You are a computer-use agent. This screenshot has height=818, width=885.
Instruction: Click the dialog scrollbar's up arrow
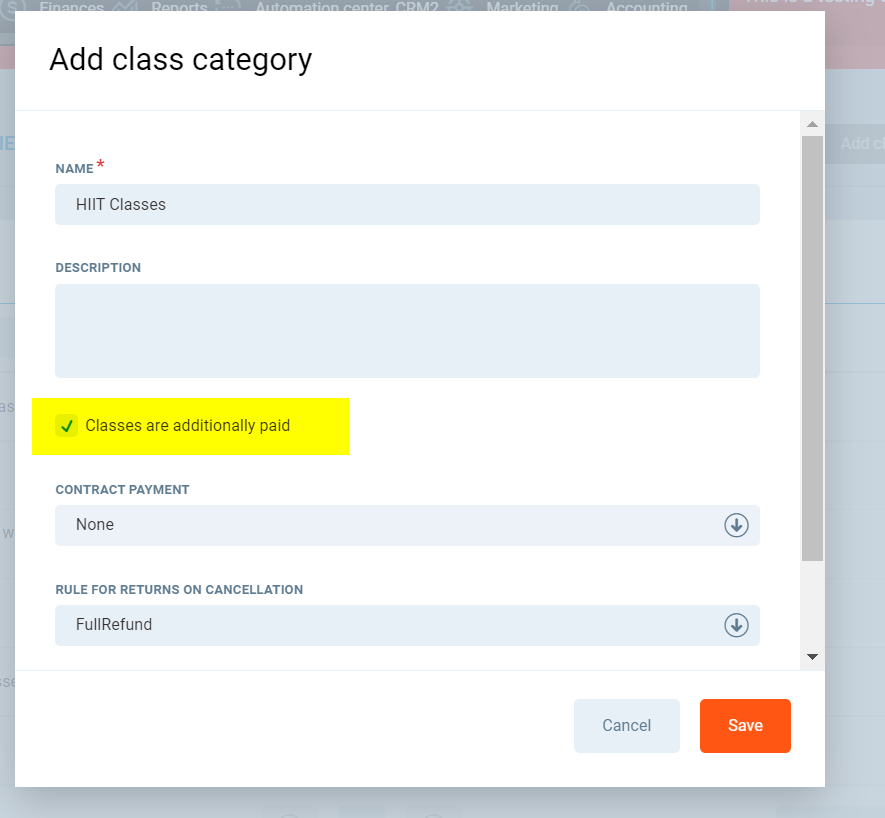pos(812,124)
